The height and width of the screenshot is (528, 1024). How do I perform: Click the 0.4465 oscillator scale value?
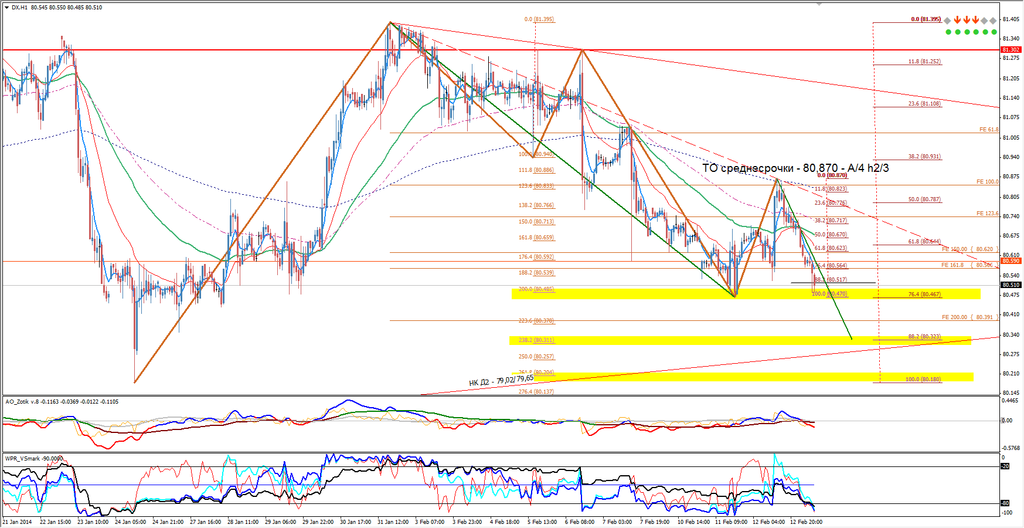tap(1010, 401)
